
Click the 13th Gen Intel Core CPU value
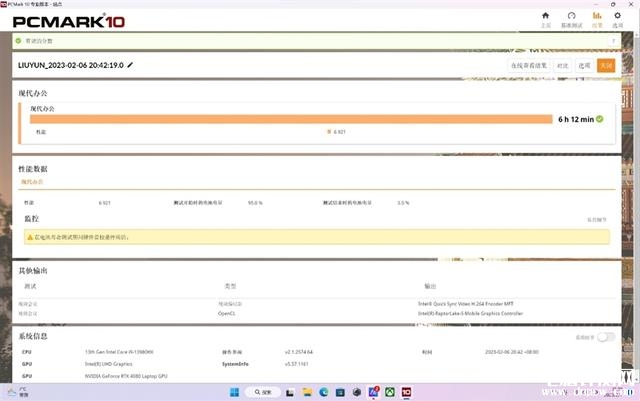(x=119, y=352)
